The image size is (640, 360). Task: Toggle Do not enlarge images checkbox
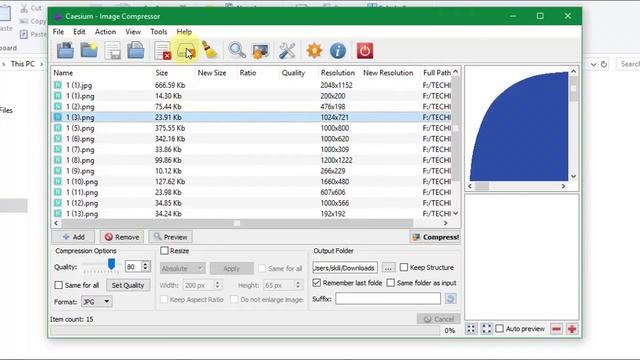coord(234,300)
